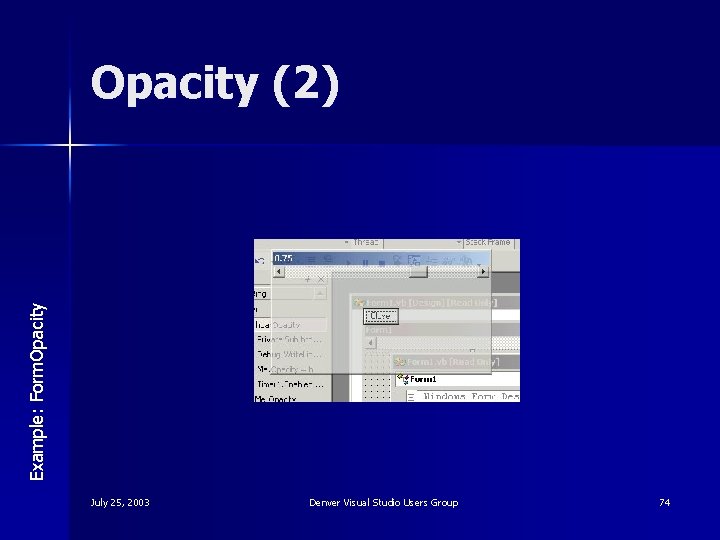Click the scroll-up arrow in the left panel

point(320,293)
